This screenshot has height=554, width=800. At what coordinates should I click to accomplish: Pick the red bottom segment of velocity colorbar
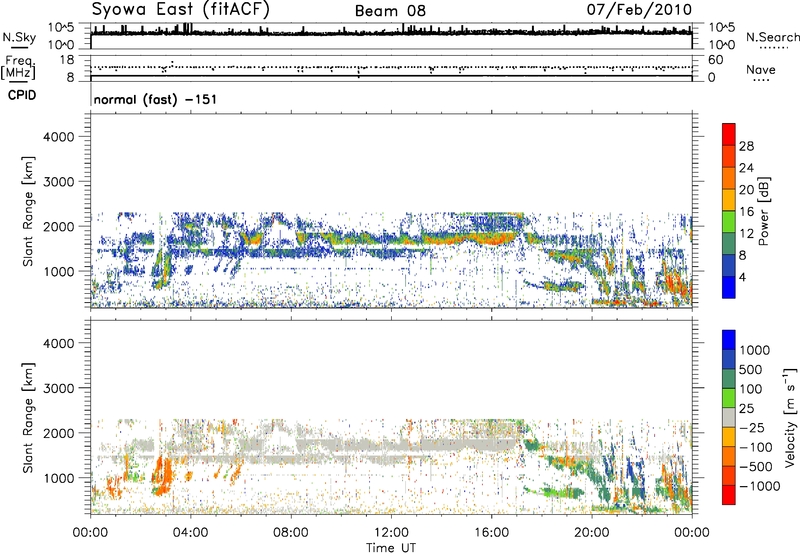[x=729, y=495]
